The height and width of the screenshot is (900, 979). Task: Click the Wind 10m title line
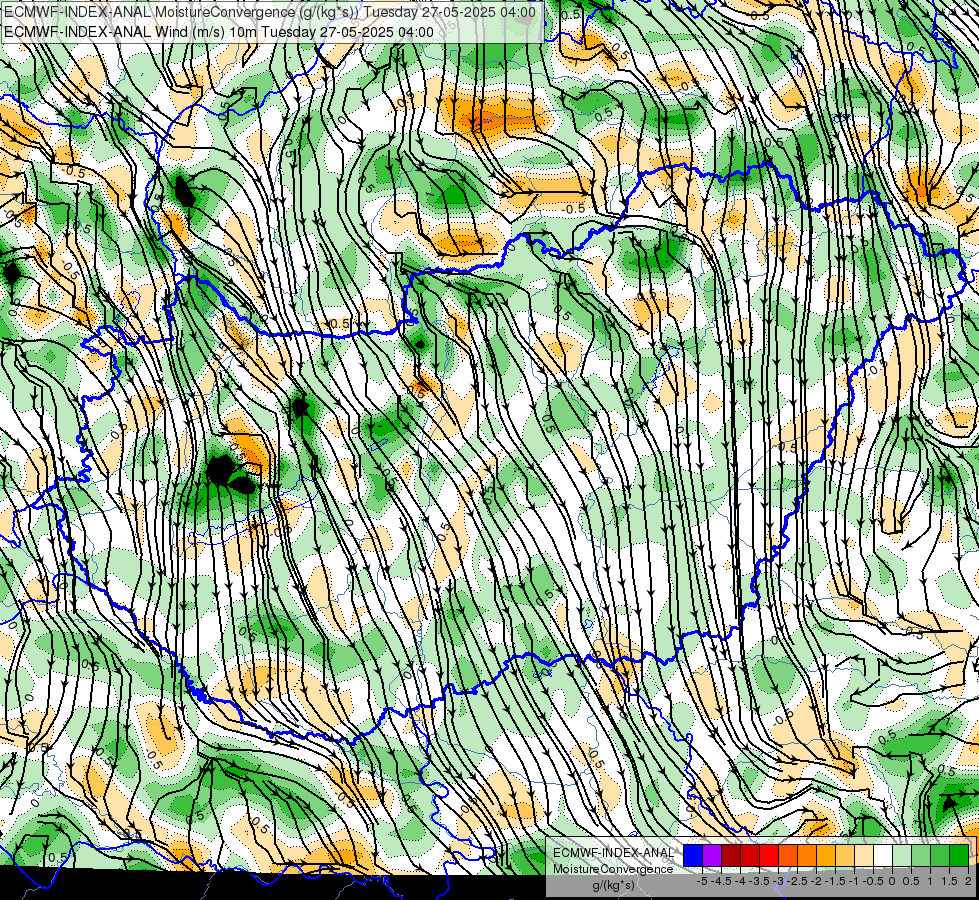tap(219, 32)
